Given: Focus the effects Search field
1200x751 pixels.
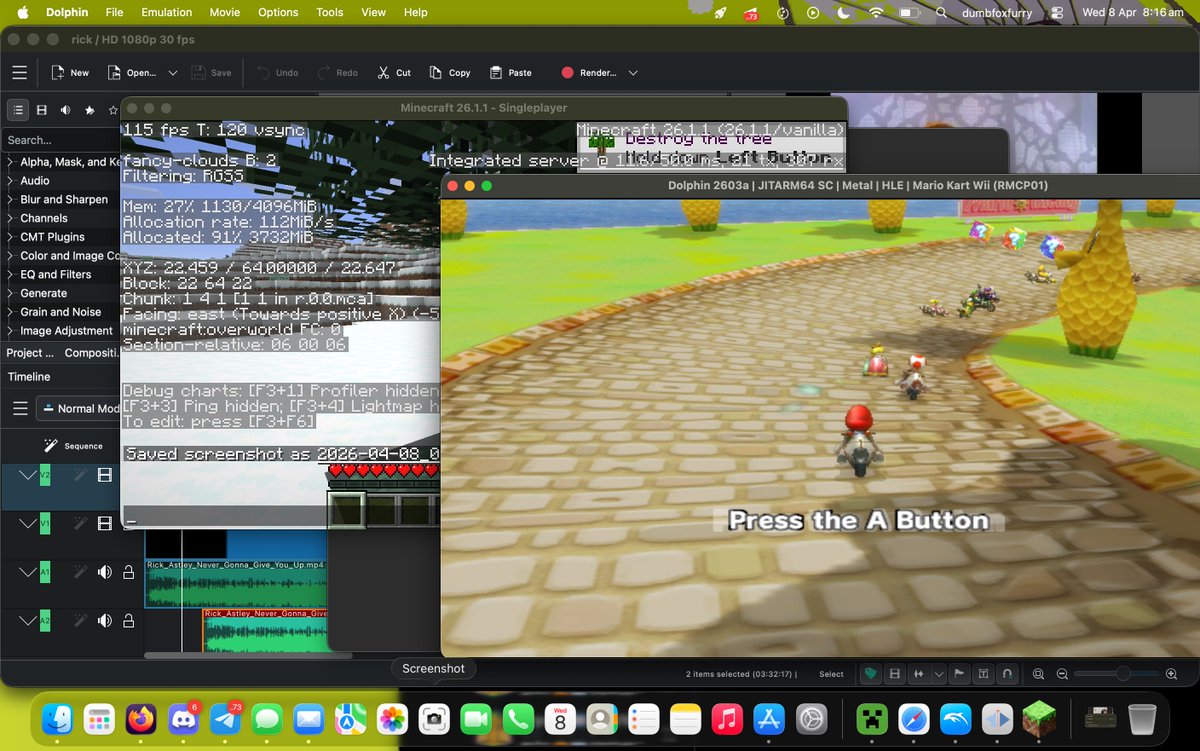Looking at the screenshot, I should 62,140.
